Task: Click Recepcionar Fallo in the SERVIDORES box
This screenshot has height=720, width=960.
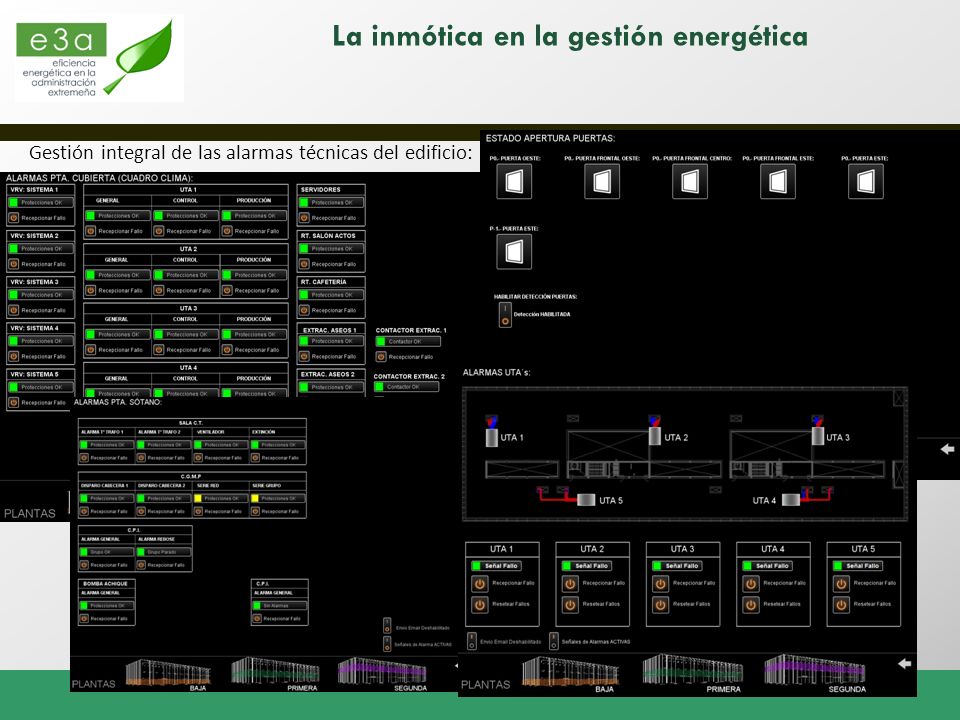Action: pos(304,218)
